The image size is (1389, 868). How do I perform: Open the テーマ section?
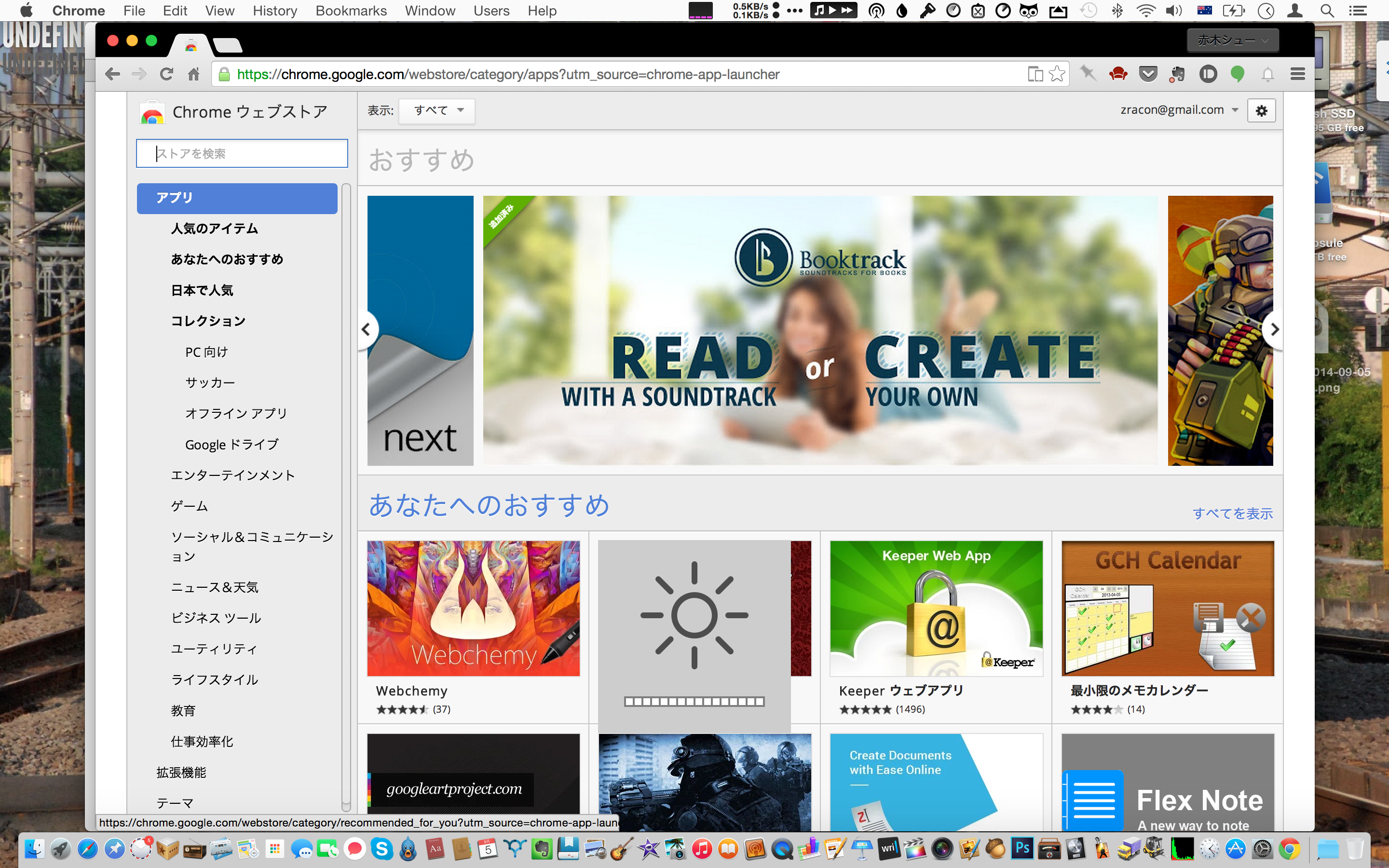point(175,803)
